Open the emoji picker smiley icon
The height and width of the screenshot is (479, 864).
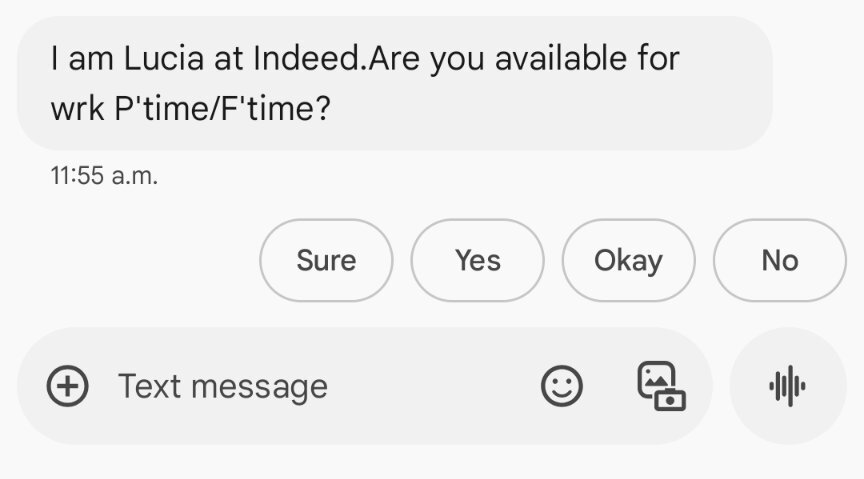pos(561,386)
